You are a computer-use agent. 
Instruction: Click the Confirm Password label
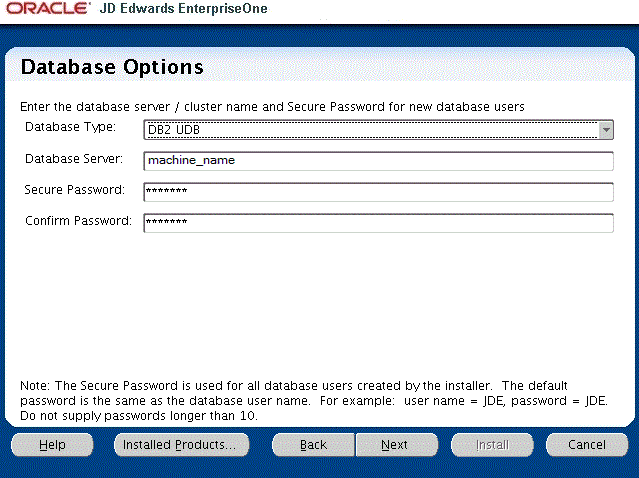[78, 220]
